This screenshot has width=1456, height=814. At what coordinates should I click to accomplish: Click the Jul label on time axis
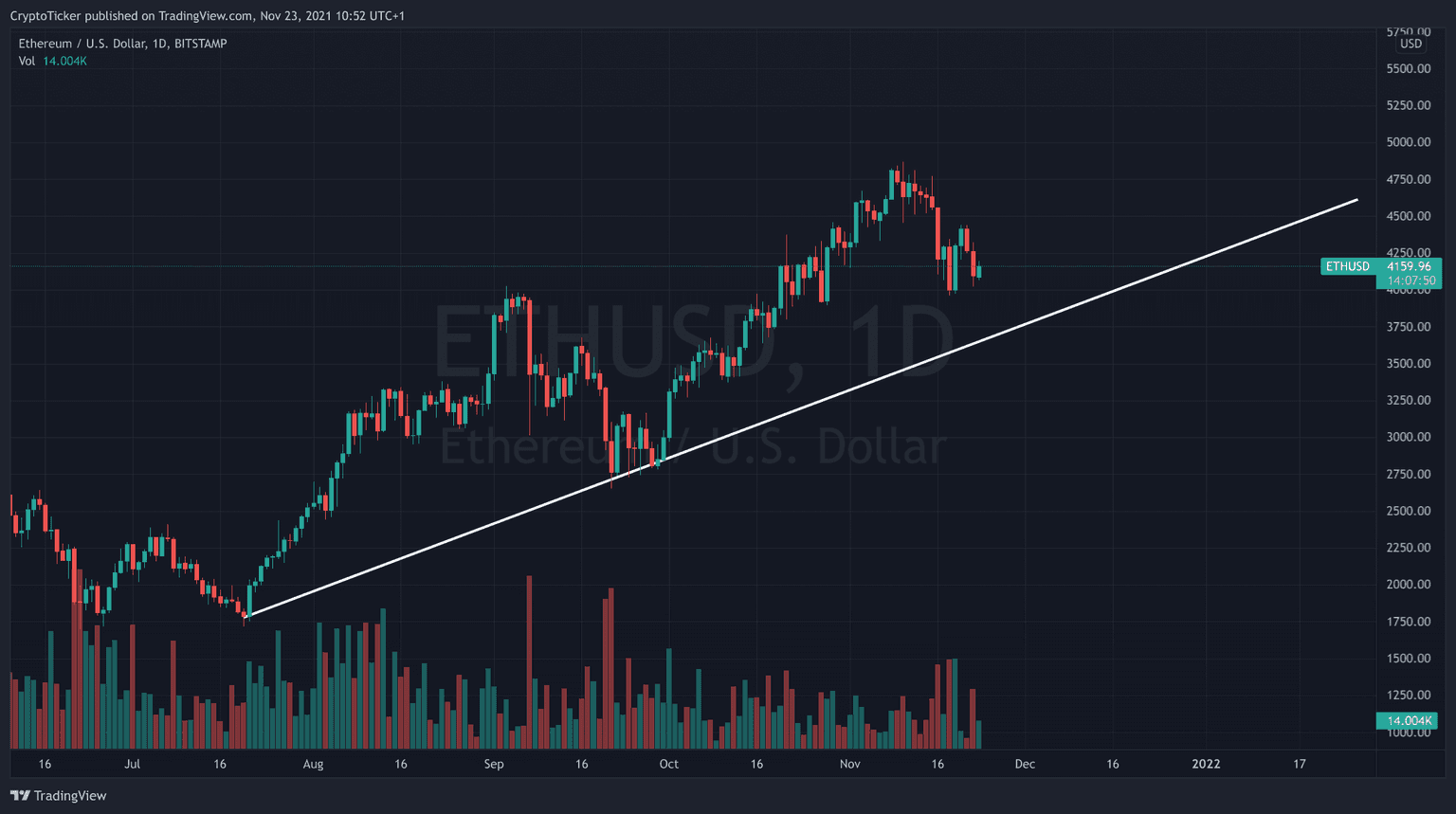132,764
